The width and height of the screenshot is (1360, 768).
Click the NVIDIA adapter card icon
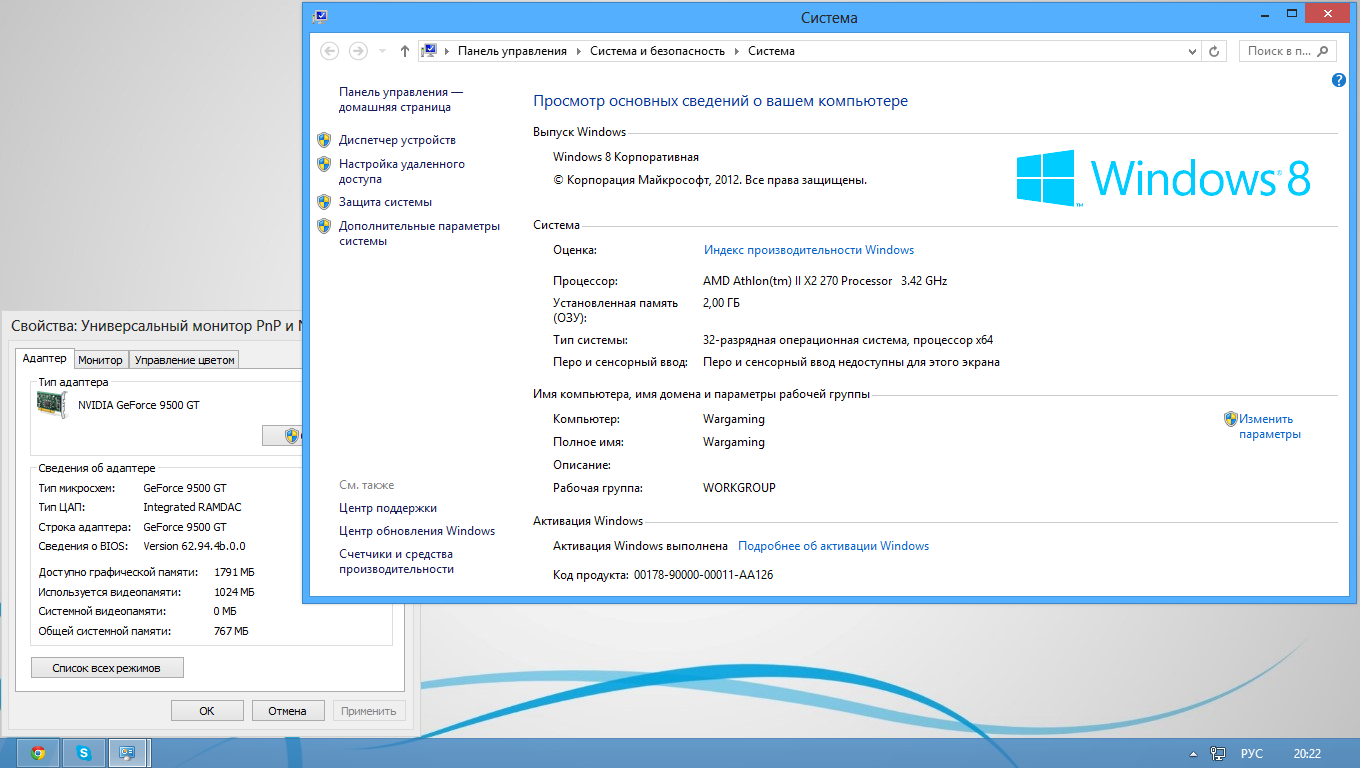point(51,404)
